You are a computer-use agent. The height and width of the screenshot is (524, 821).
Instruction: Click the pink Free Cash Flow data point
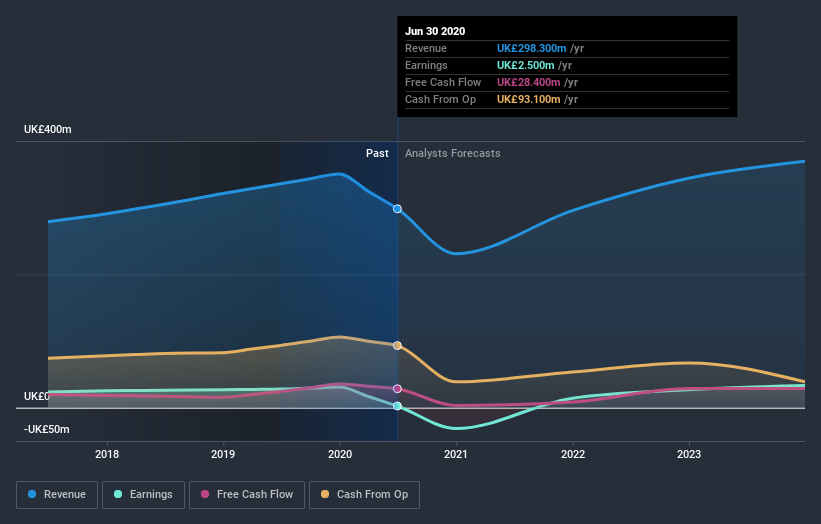point(397,388)
